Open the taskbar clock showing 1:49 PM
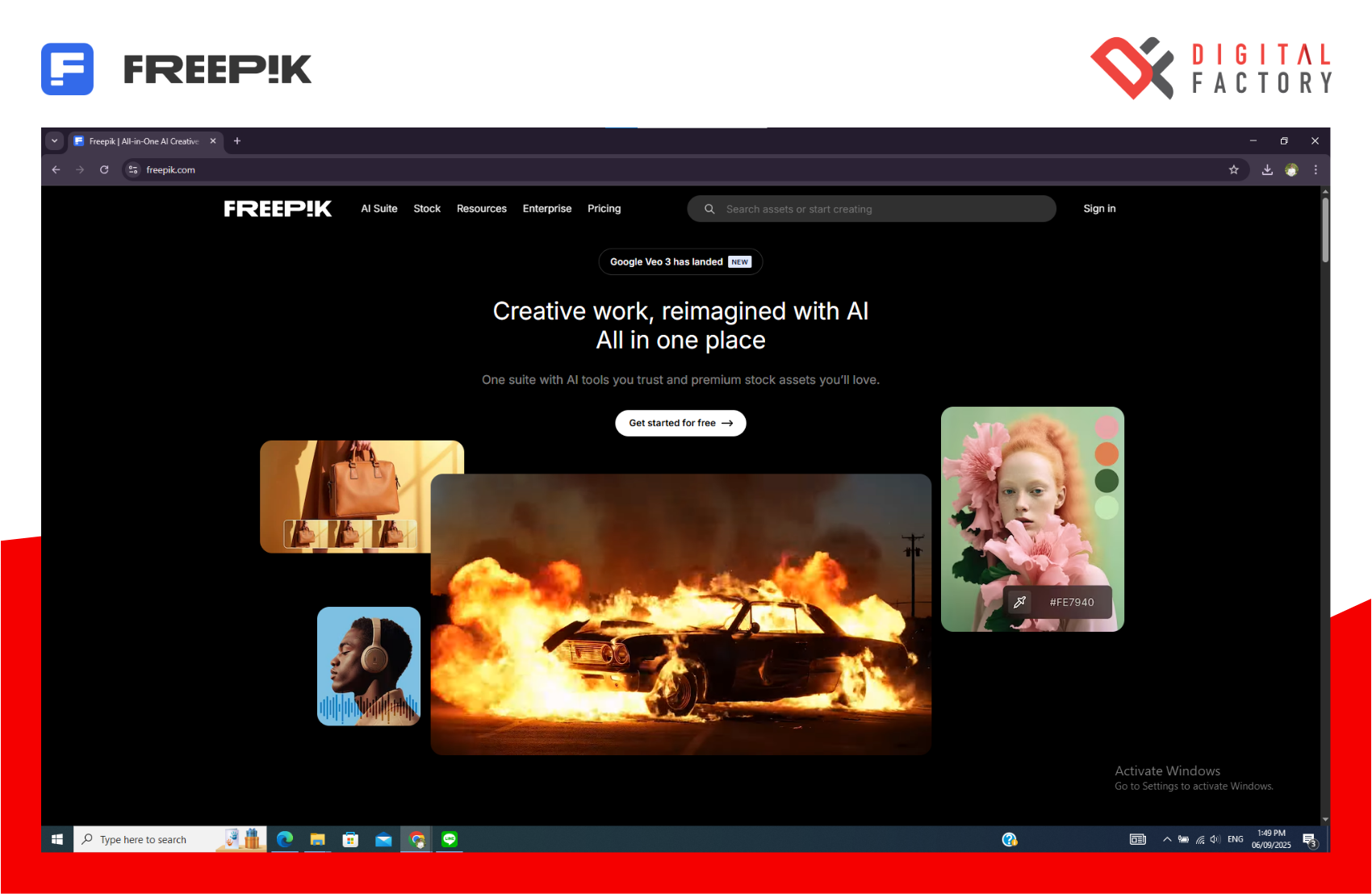This screenshot has width=1372, height=894. point(1271,839)
